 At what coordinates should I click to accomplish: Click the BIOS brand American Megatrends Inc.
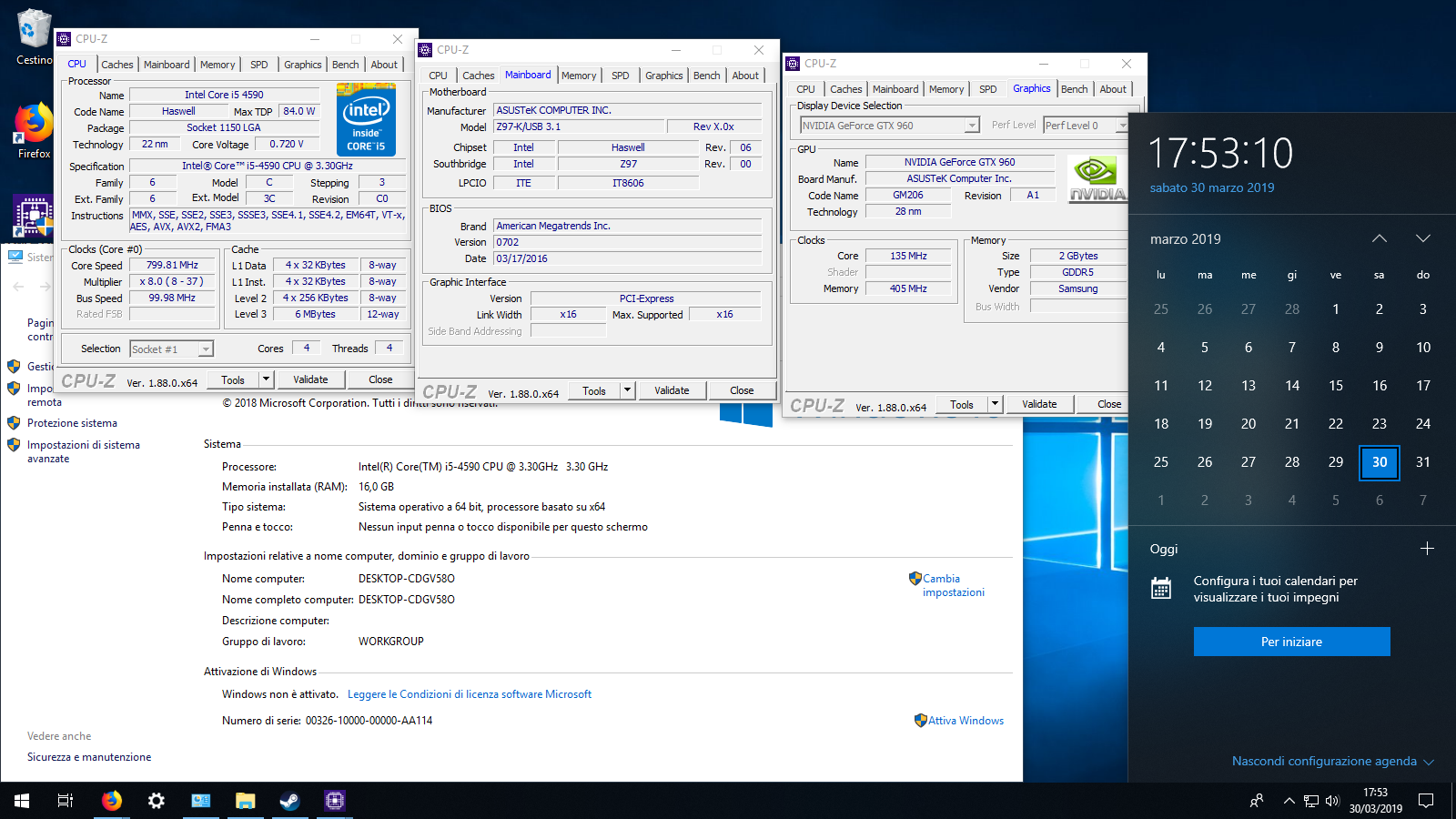(628, 226)
